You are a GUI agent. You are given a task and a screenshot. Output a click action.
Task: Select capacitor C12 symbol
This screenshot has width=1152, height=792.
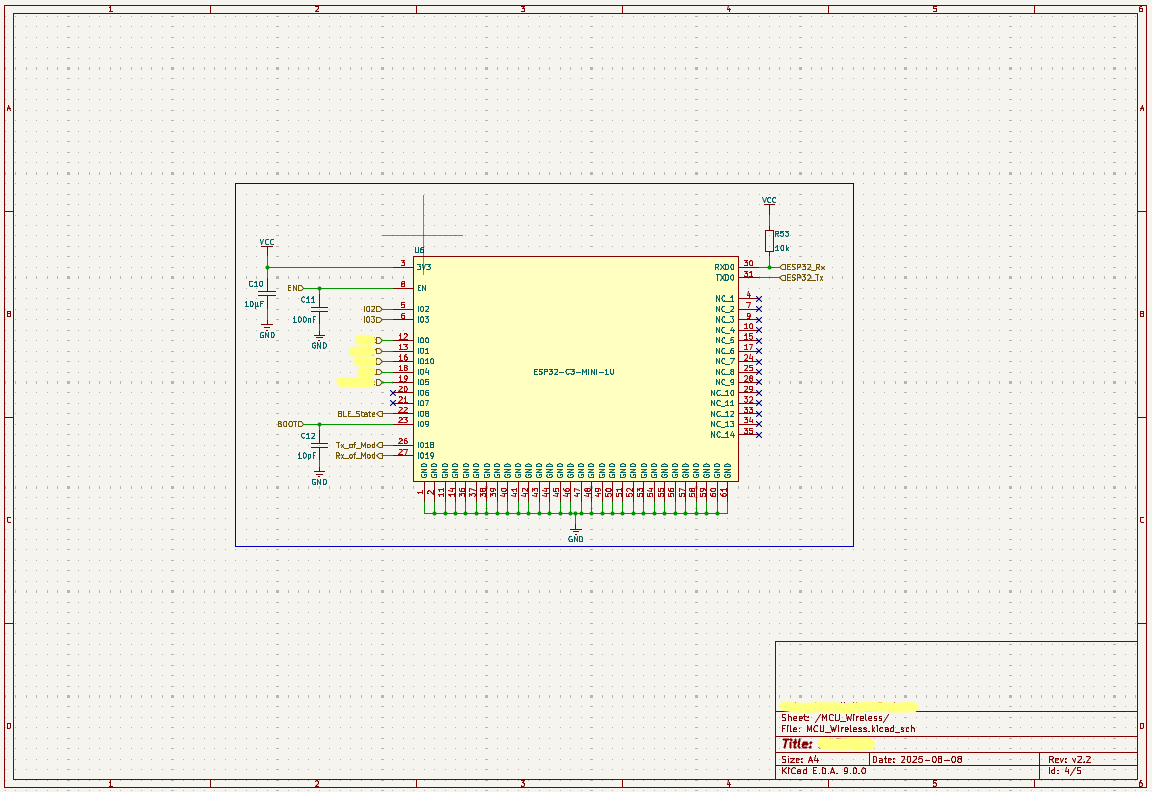coord(320,445)
